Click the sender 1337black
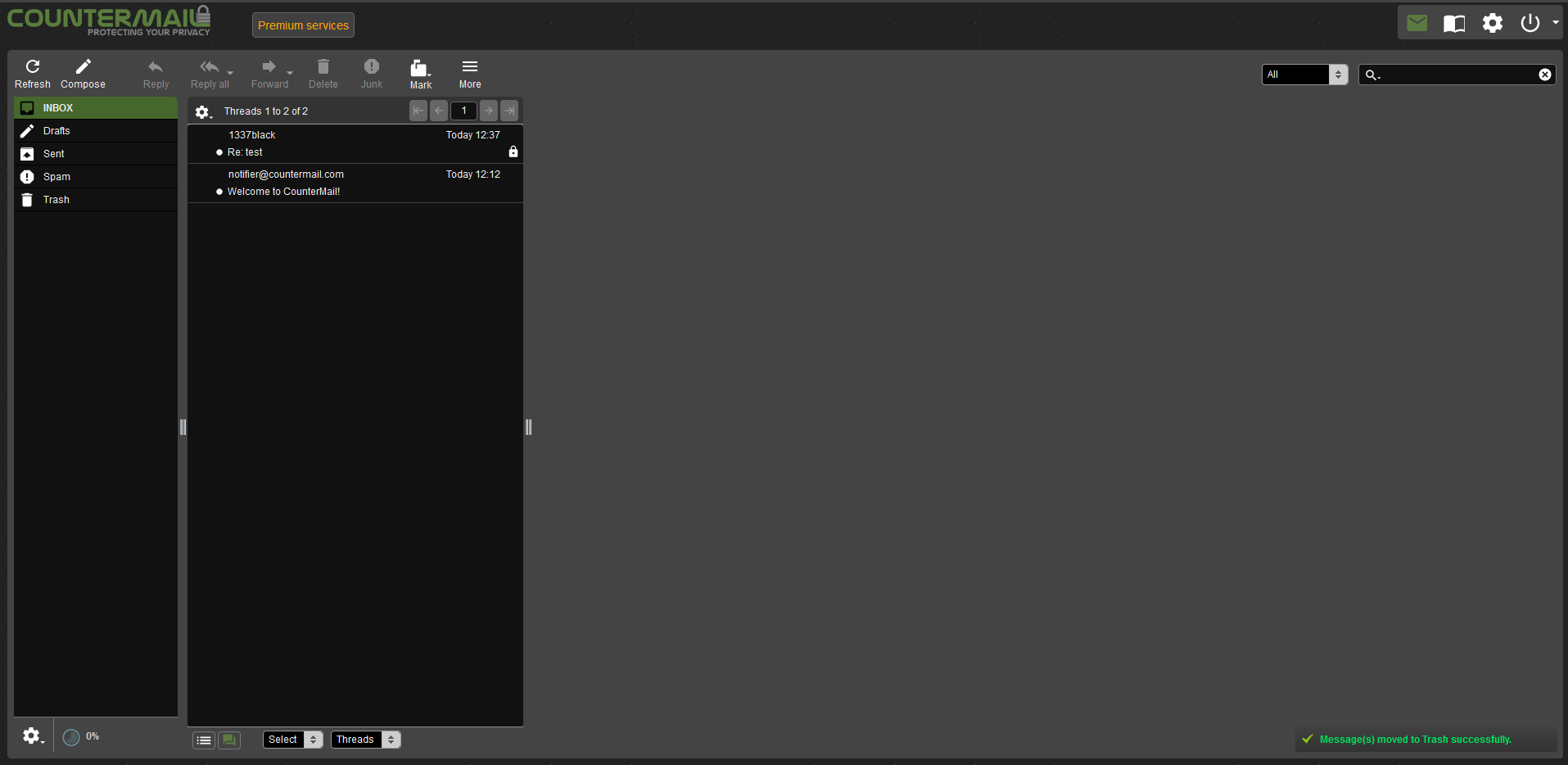The height and width of the screenshot is (765, 1568). [252, 135]
